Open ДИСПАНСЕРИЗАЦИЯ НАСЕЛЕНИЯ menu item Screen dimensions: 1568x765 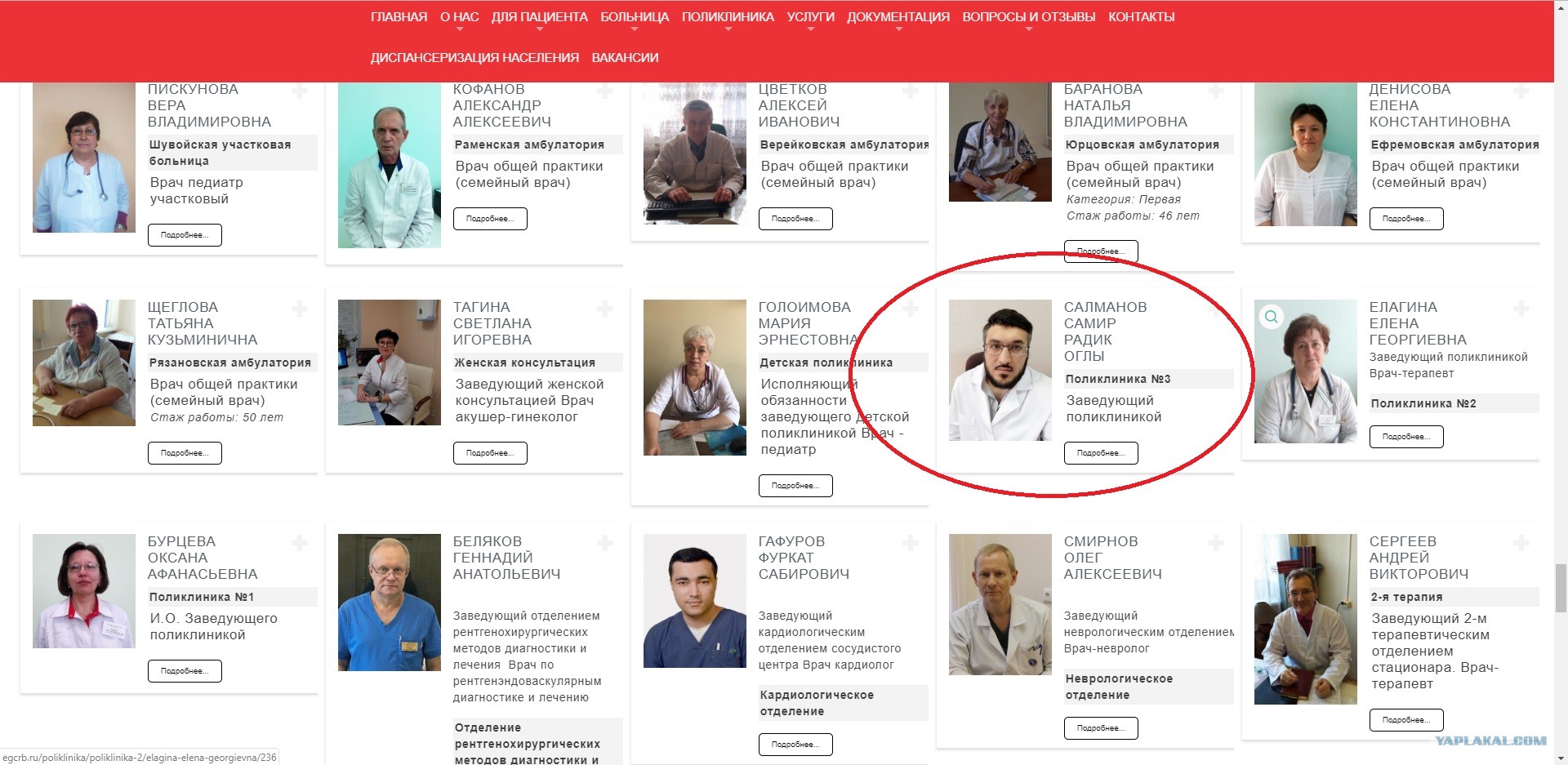click(474, 58)
